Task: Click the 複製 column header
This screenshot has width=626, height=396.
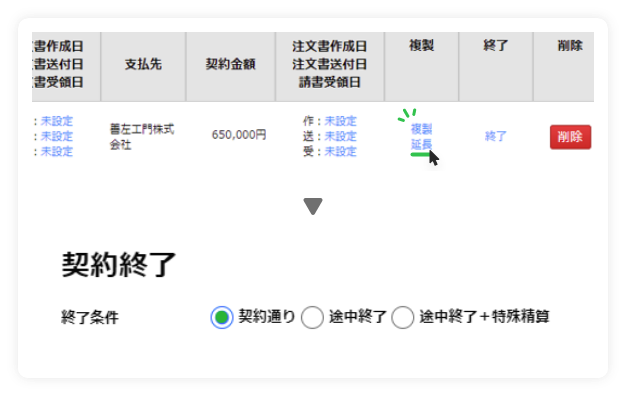Action: (421, 46)
